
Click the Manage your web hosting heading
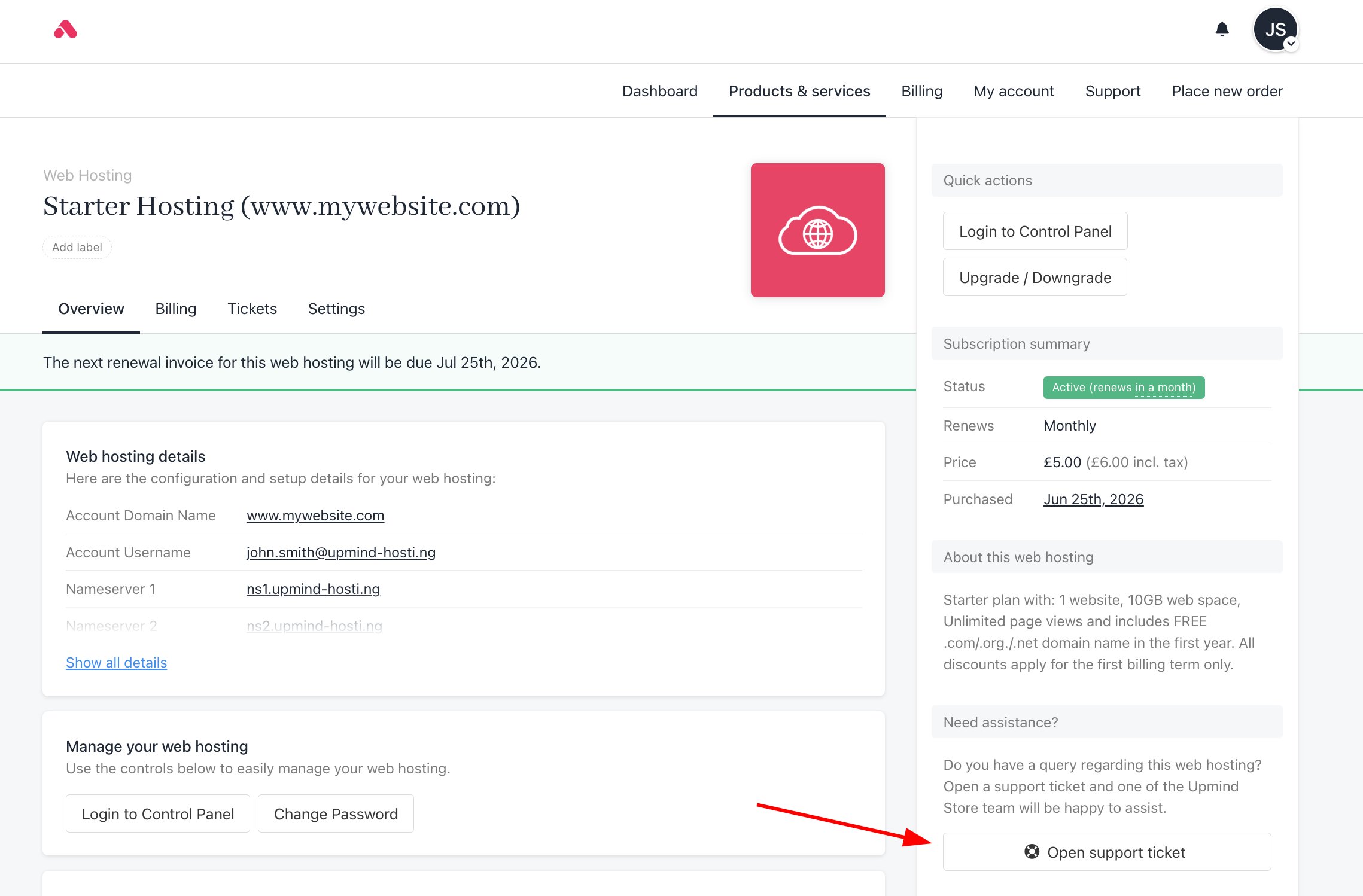(x=157, y=746)
